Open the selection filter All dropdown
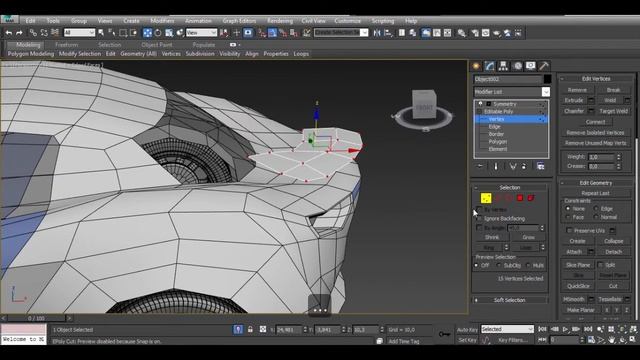 [x=79, y=33]
